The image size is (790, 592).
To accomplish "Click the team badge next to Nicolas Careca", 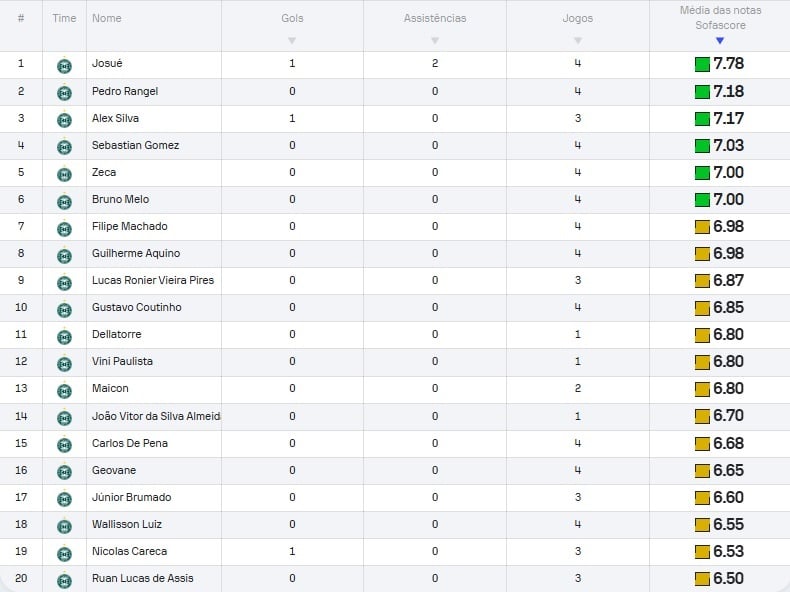I will [64, 553].
